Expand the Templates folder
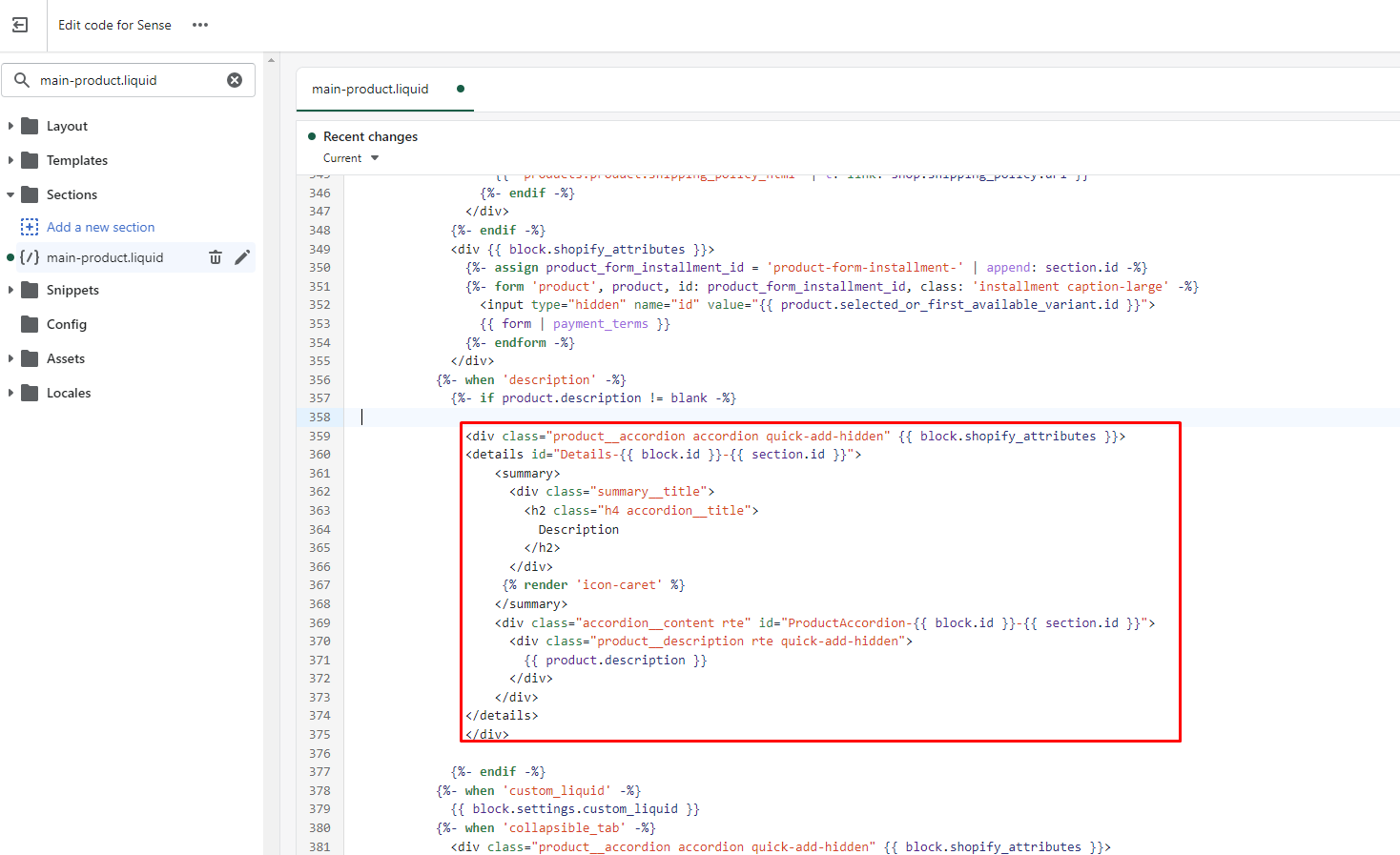This screenshot has width=1400, height=855. click(10, 160)
